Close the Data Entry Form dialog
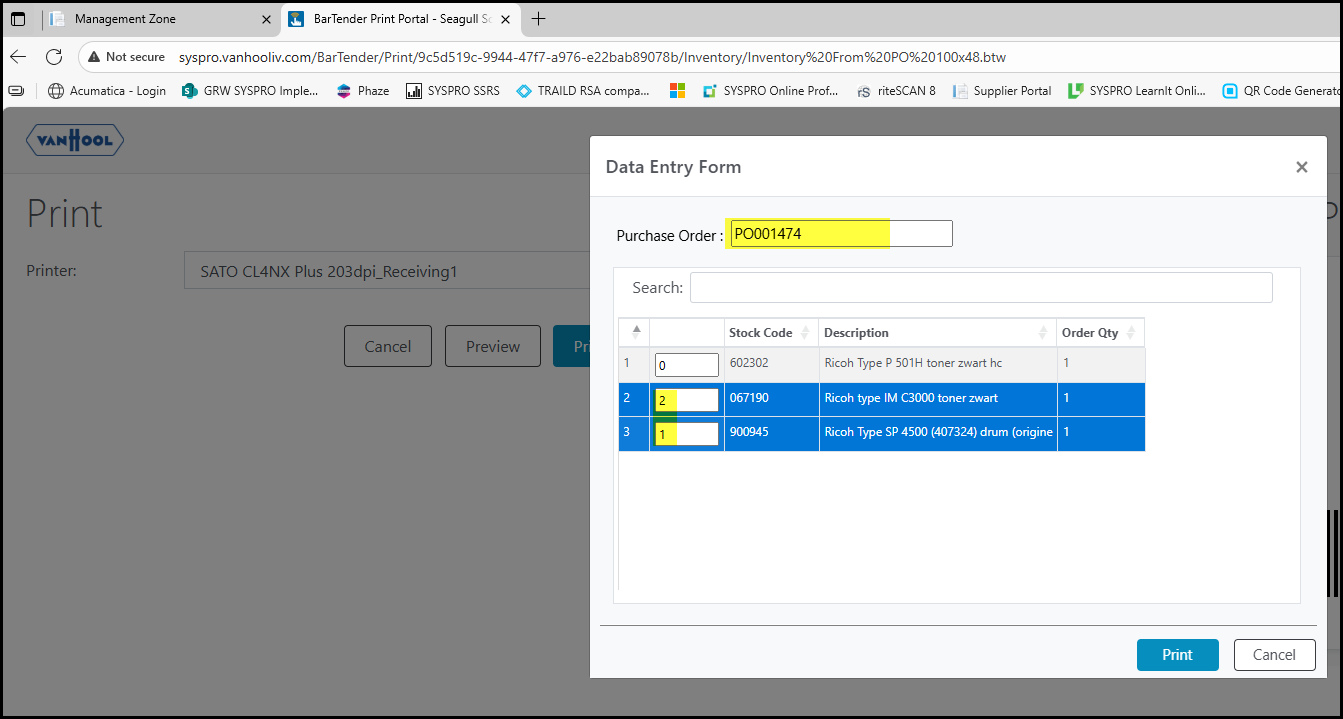This screenshot has width=1343, height=719. (x=1301, y=167)
